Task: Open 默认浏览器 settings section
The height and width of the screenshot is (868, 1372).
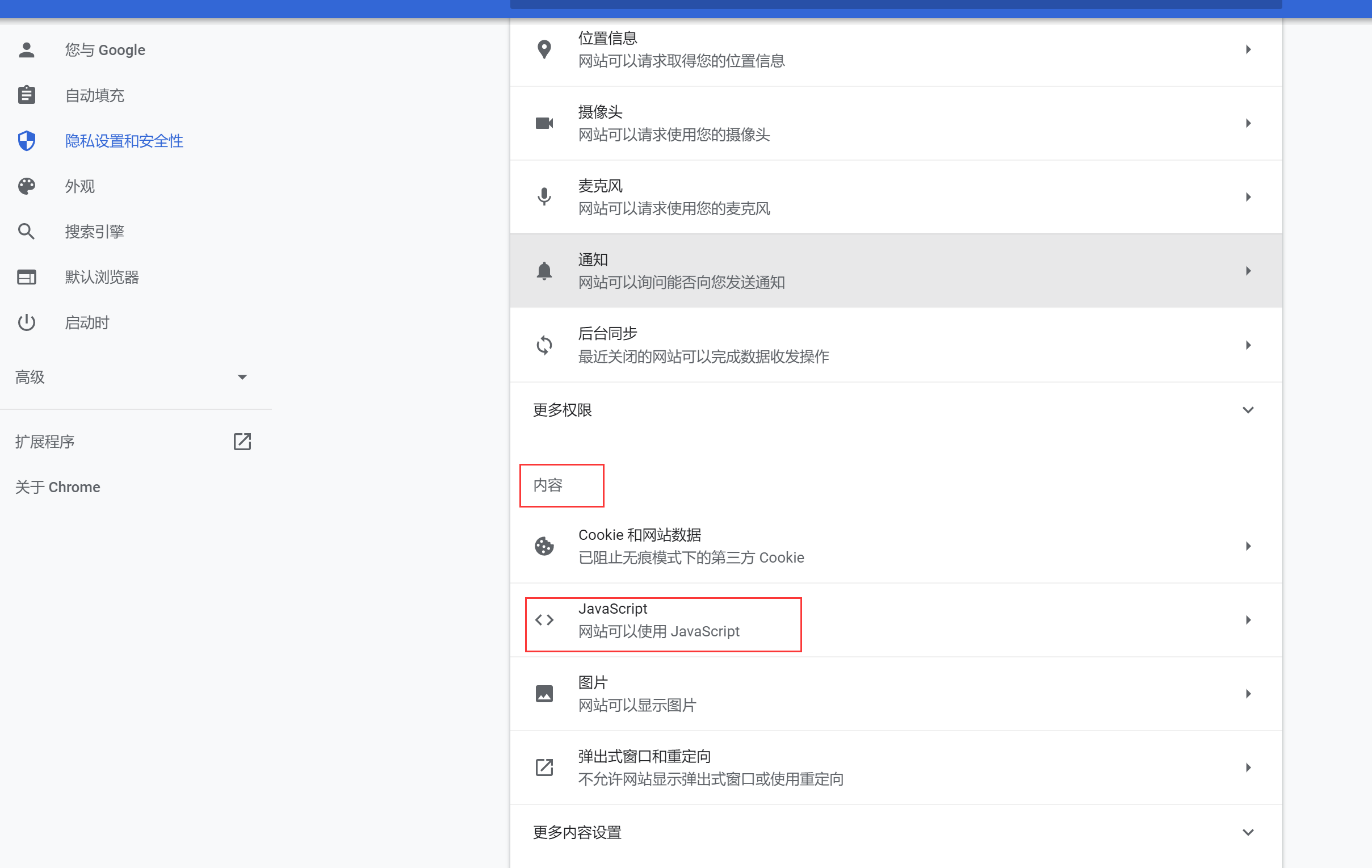Action: [x=102, y=277]
